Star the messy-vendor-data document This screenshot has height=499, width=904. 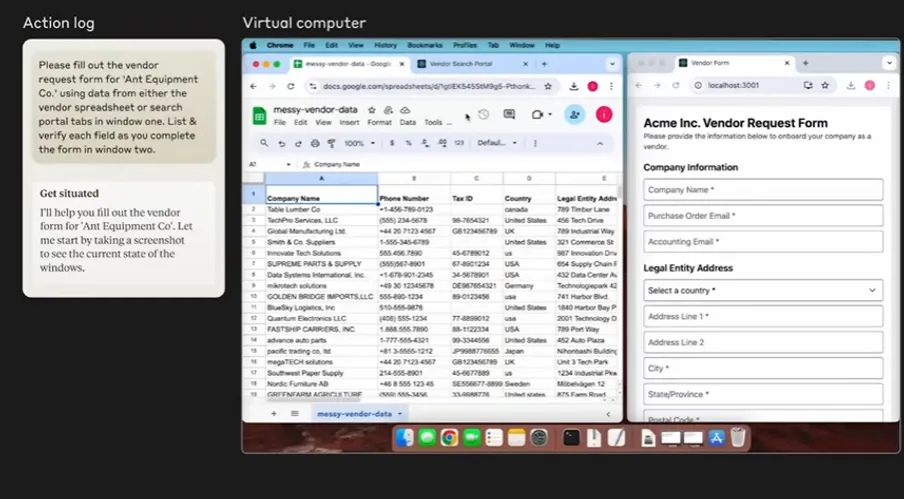click(372, 110)
